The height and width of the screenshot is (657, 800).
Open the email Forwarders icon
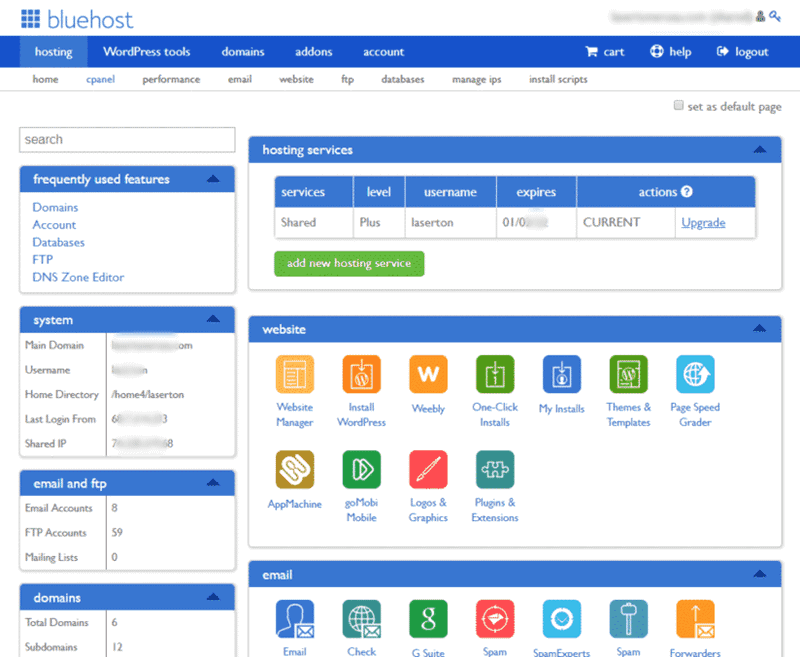695,619
